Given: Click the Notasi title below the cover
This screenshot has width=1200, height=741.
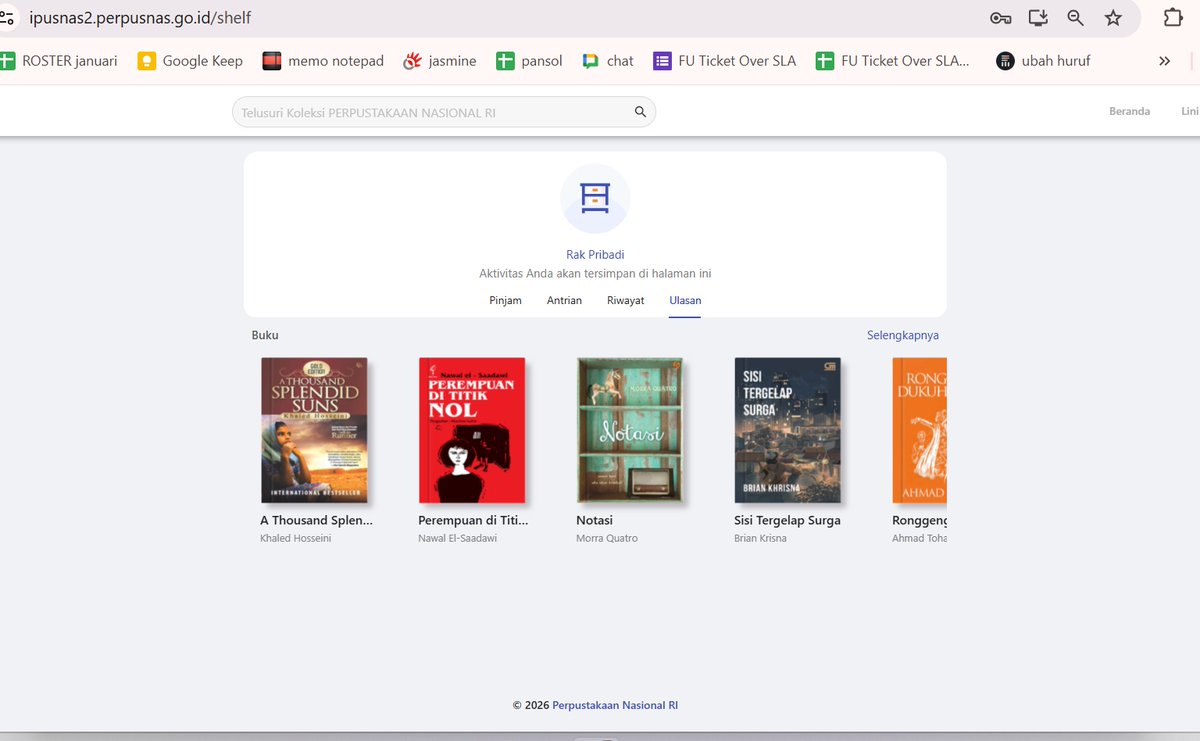Looking at the screenshot, I should coord(594,520).
